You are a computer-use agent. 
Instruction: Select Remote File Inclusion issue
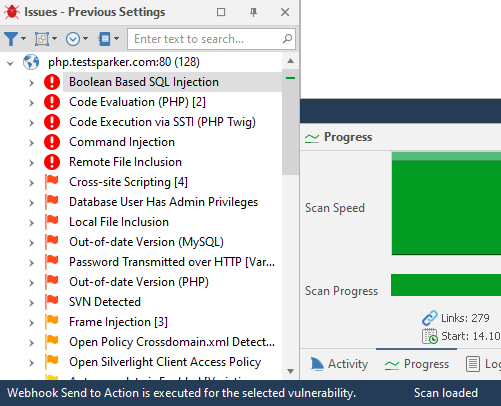[125, 162]
